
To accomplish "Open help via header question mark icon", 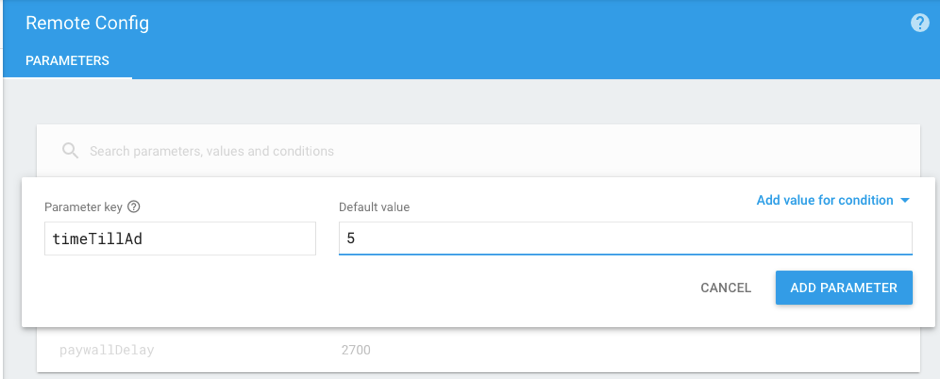I will coord(920,23).
